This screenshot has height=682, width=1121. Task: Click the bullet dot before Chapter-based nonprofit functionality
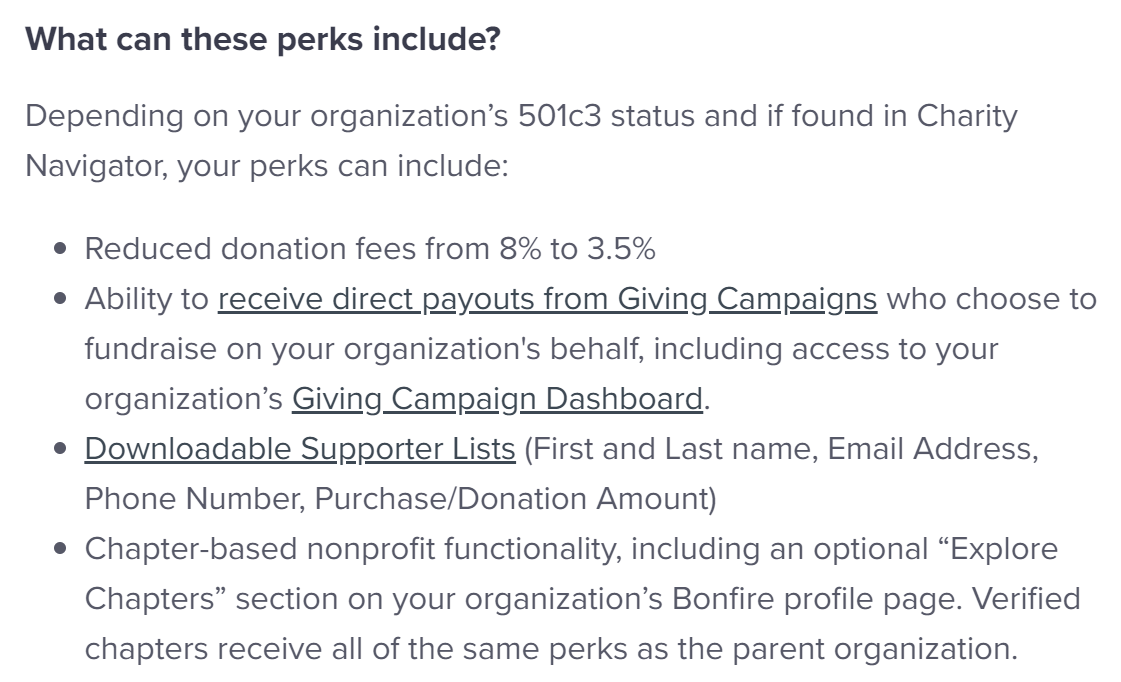click(x=60, y=549)
